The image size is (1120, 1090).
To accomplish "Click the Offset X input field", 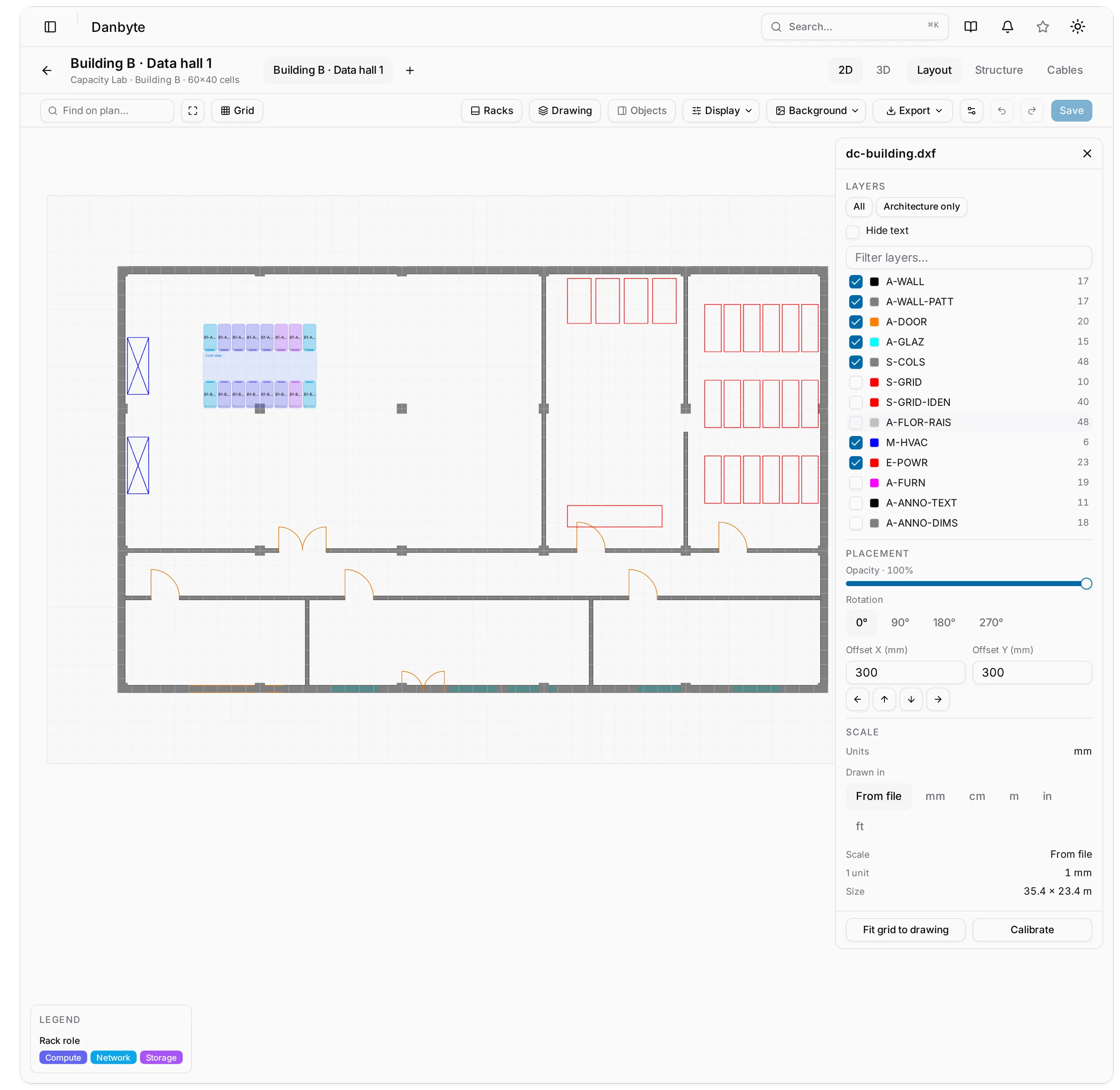I will tap(905, 673).
